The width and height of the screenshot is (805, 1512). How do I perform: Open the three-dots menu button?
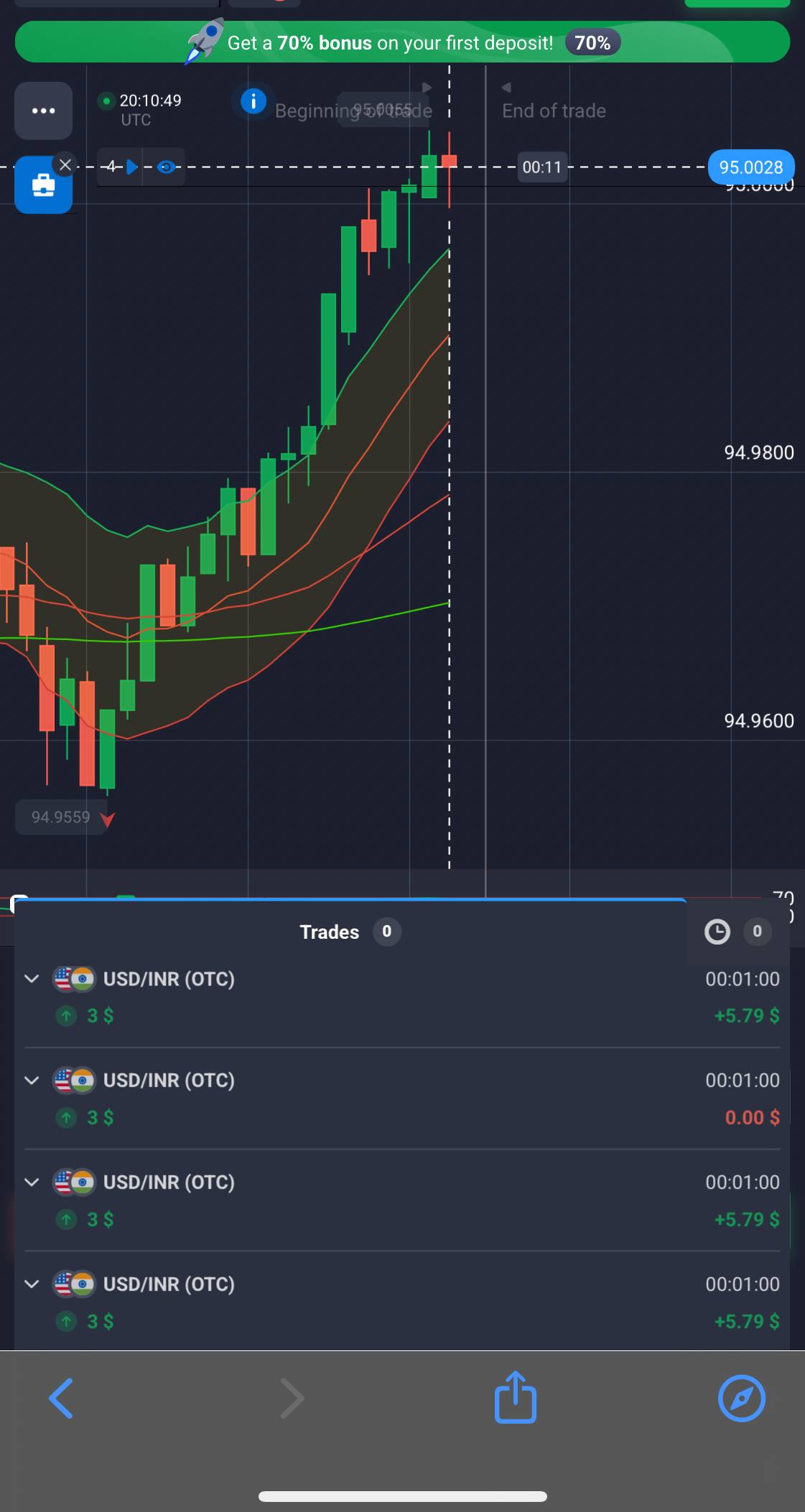tap(43, 111)
